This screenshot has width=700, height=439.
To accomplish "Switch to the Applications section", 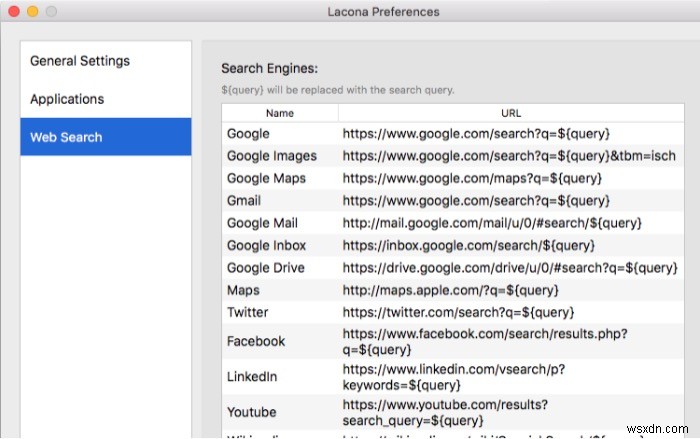I will click(67, 99).
